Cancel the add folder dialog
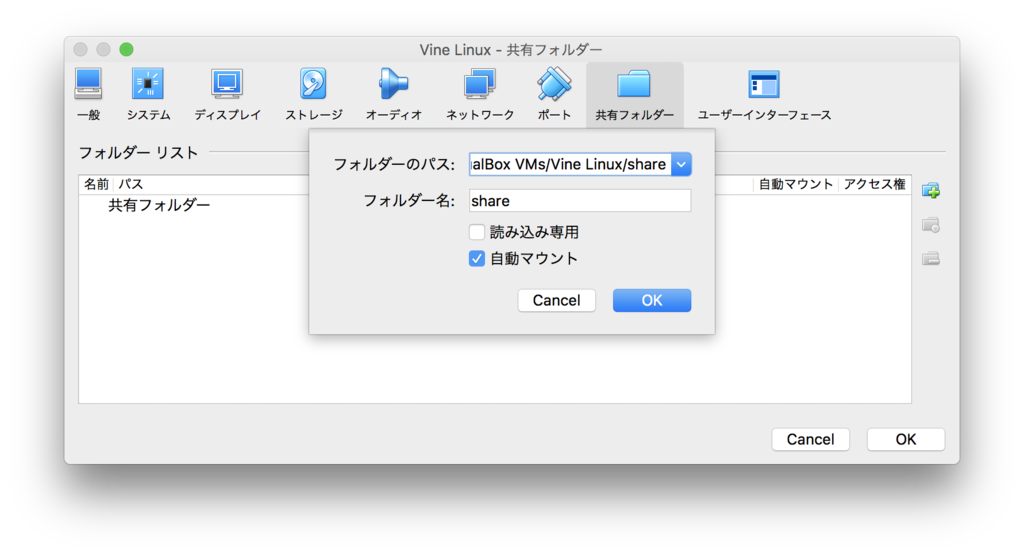 pos(556,301)
